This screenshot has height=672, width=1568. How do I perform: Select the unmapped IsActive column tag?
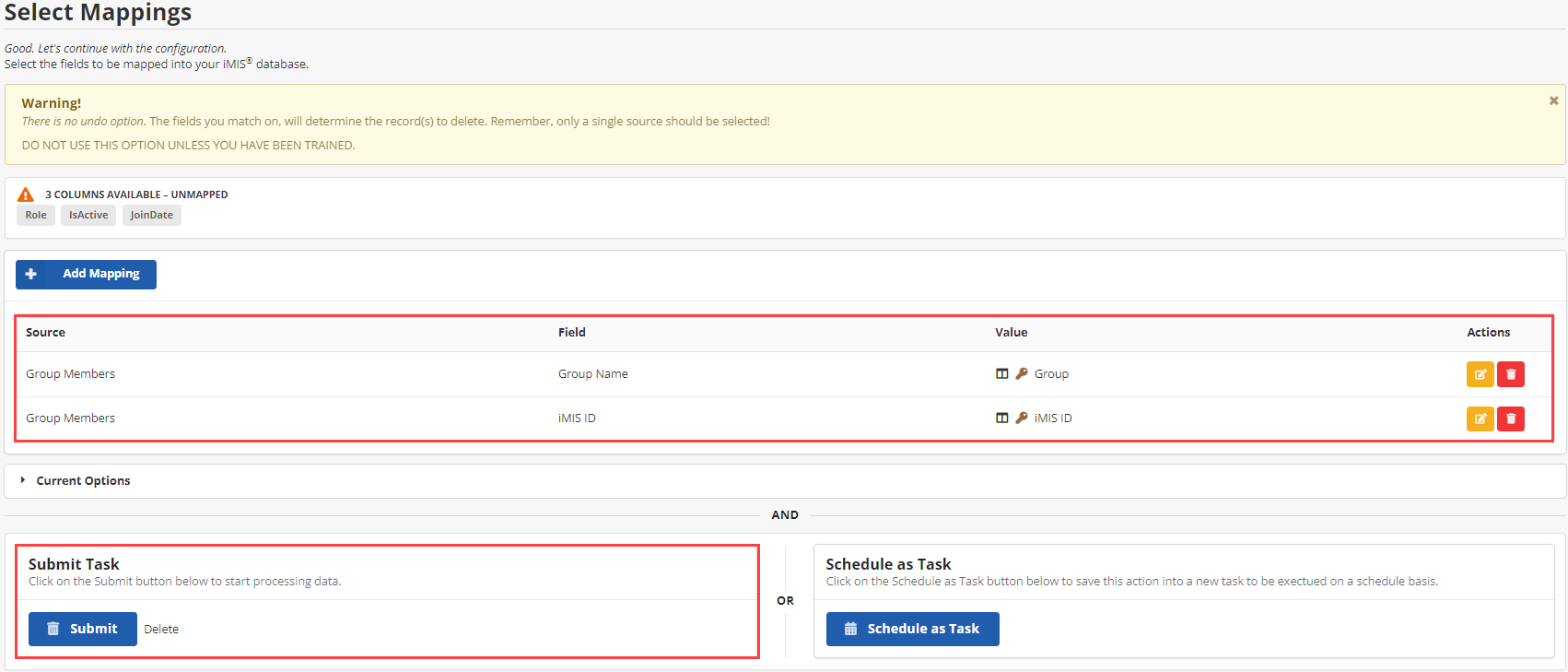pyautogui.click(x=88, y=216)
